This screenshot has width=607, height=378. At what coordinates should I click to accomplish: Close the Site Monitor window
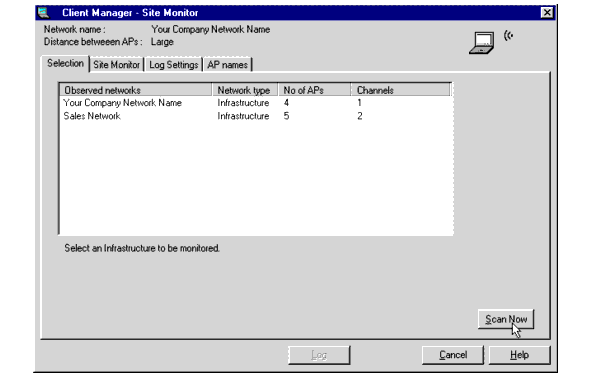(x=547, y=13)
